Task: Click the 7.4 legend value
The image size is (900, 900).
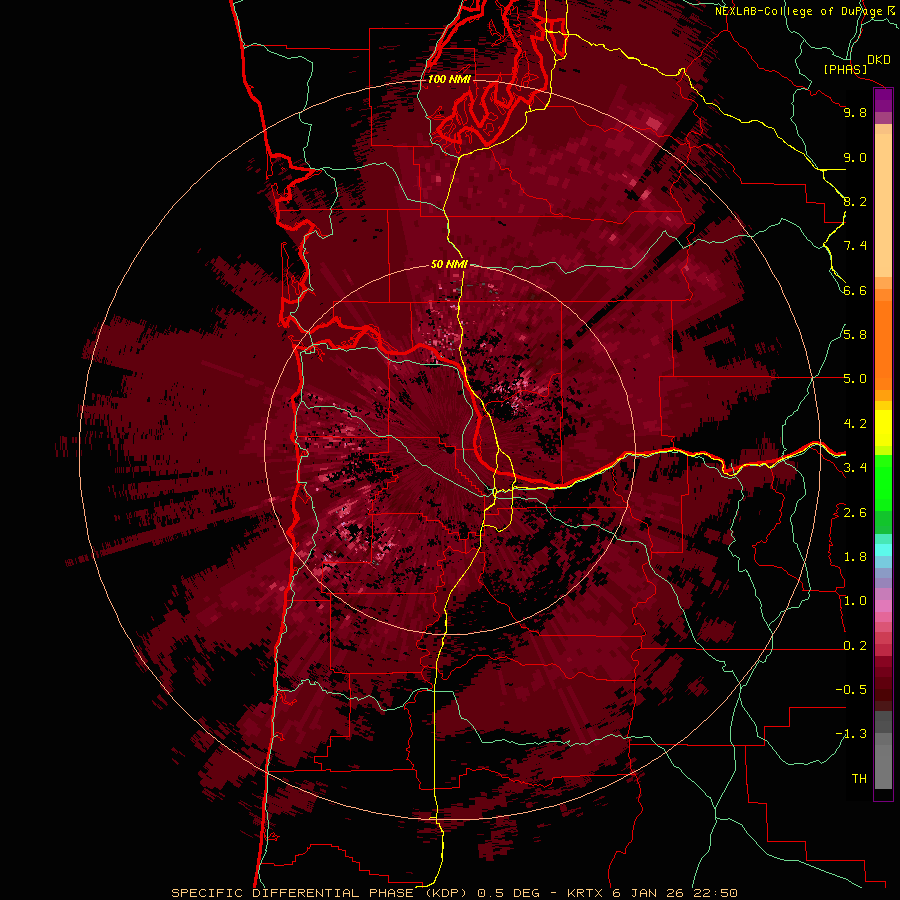Action: tap(855, 246)
